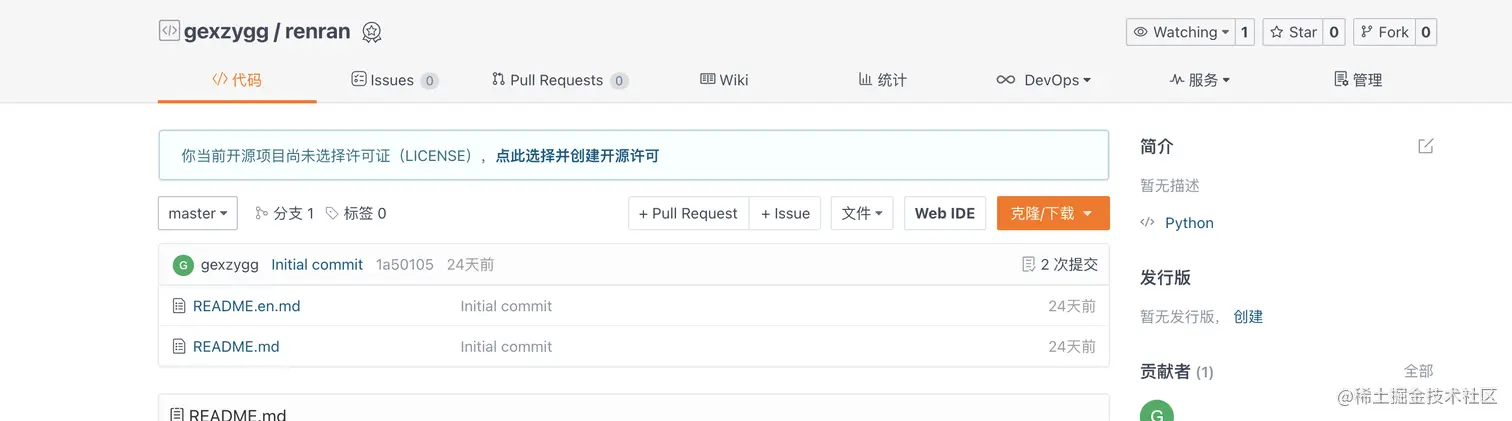Click the contributor avatar under 贡献者
This screenshot has width=1512, height=421.
pos(1157,412)
